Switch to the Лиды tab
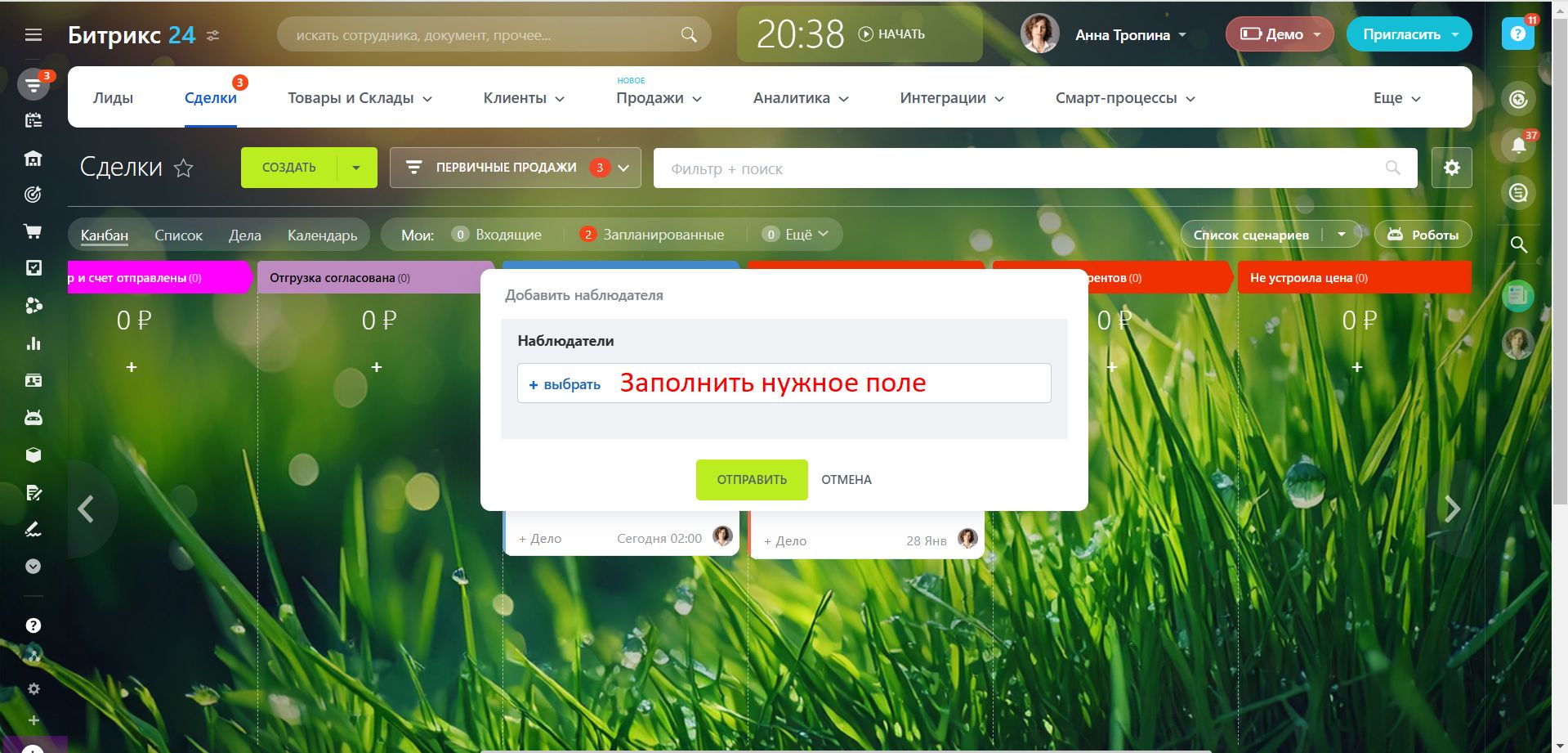The height and width of the screenshot is (753, 1568). point(113,98)
